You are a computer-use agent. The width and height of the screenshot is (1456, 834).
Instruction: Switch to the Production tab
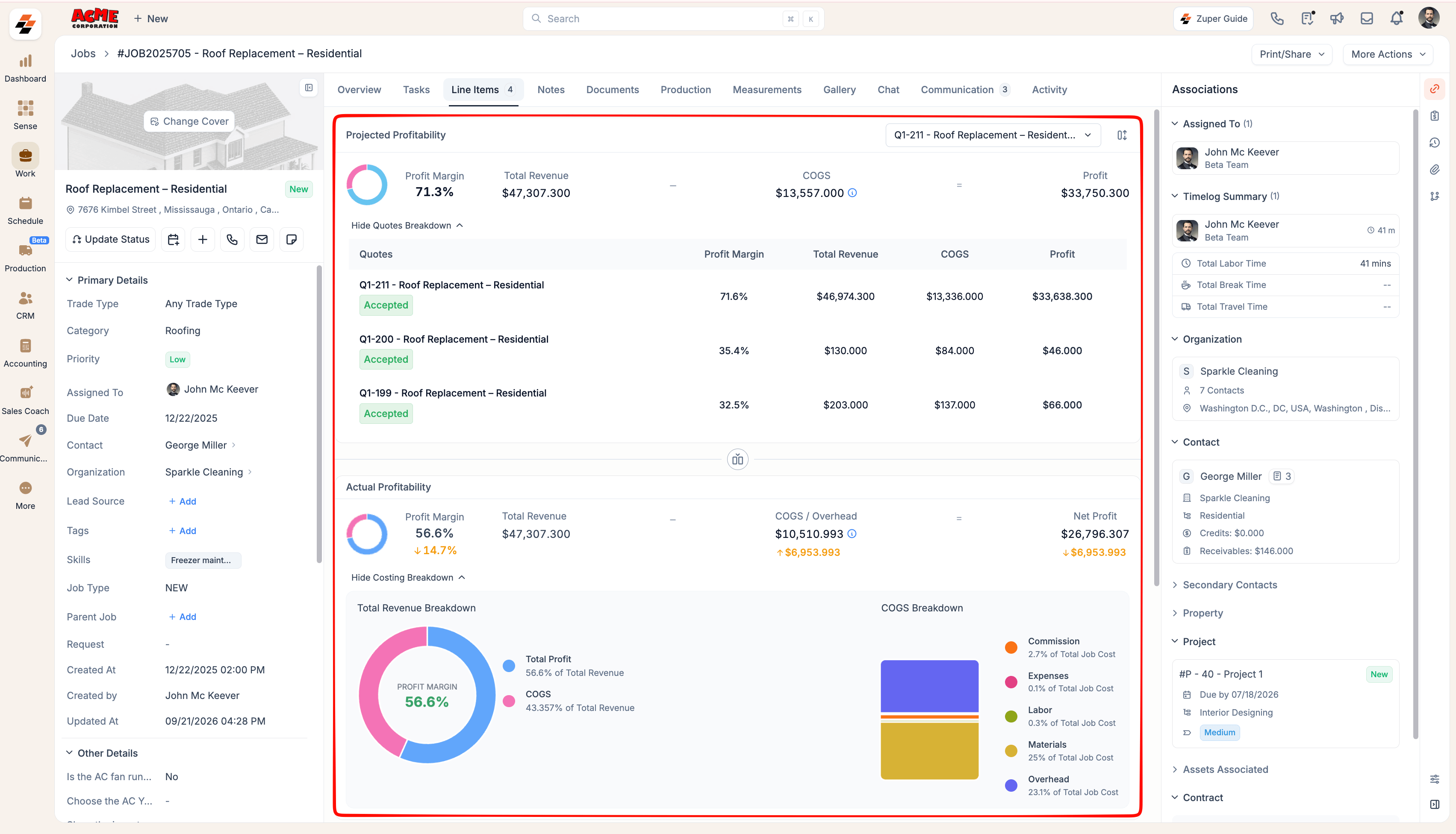[685, 89]
